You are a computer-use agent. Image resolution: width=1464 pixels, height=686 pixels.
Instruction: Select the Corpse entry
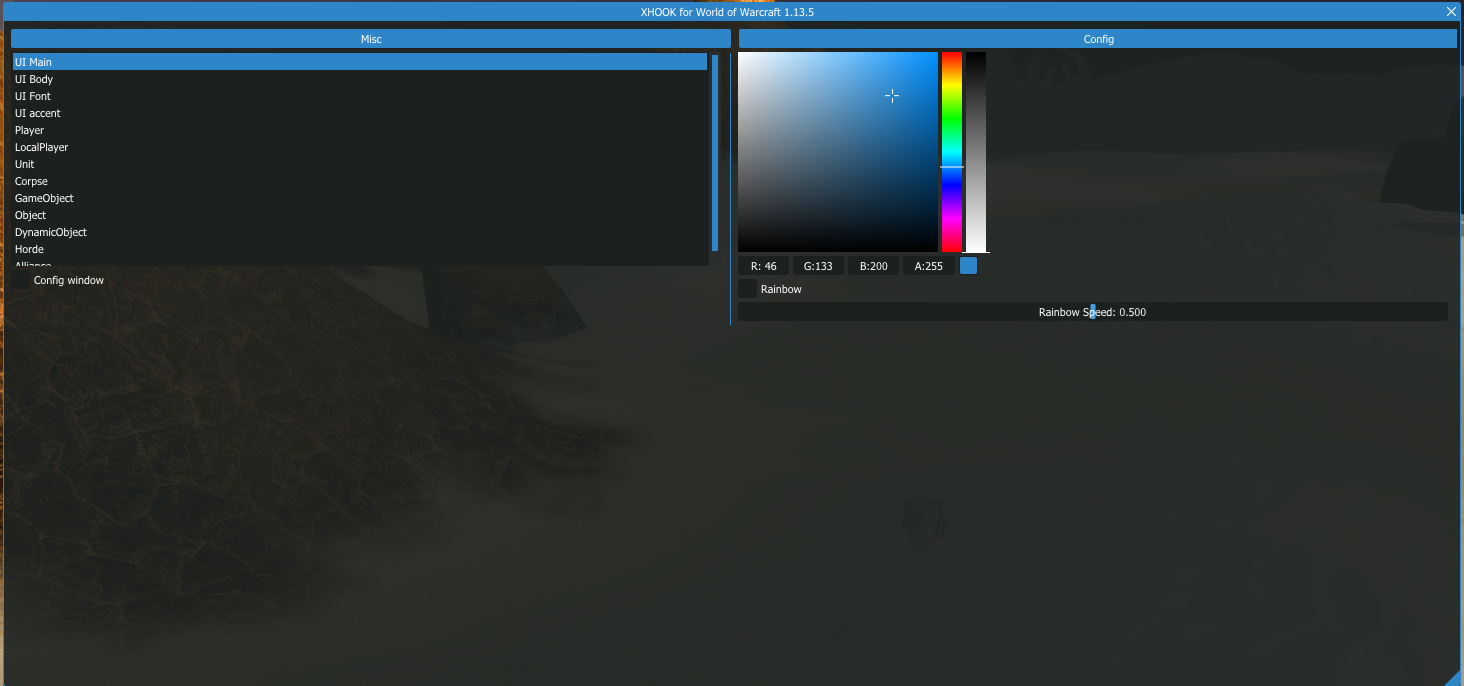(x=360, y=181)
